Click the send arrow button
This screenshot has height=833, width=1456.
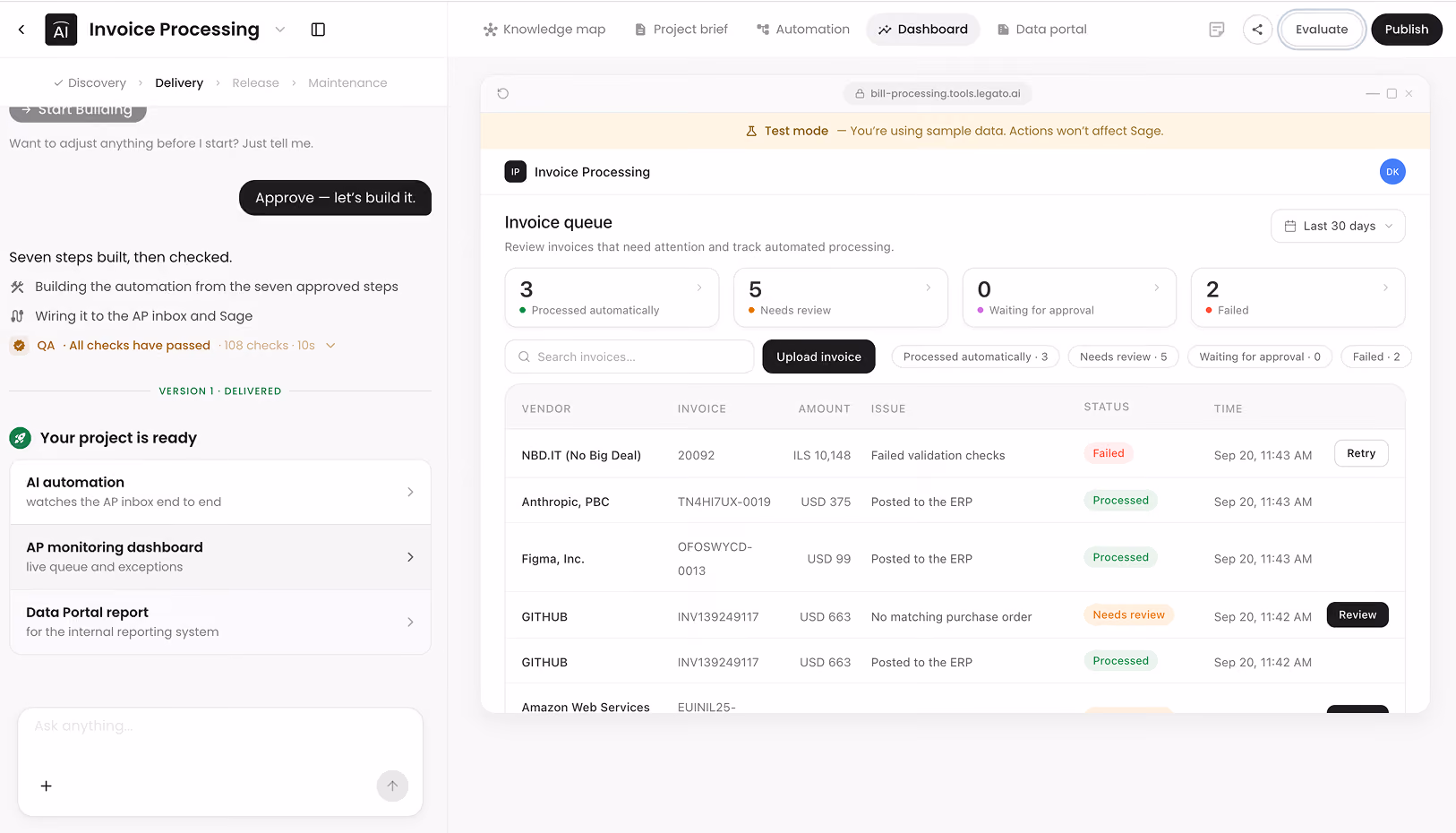click(392, 786)
